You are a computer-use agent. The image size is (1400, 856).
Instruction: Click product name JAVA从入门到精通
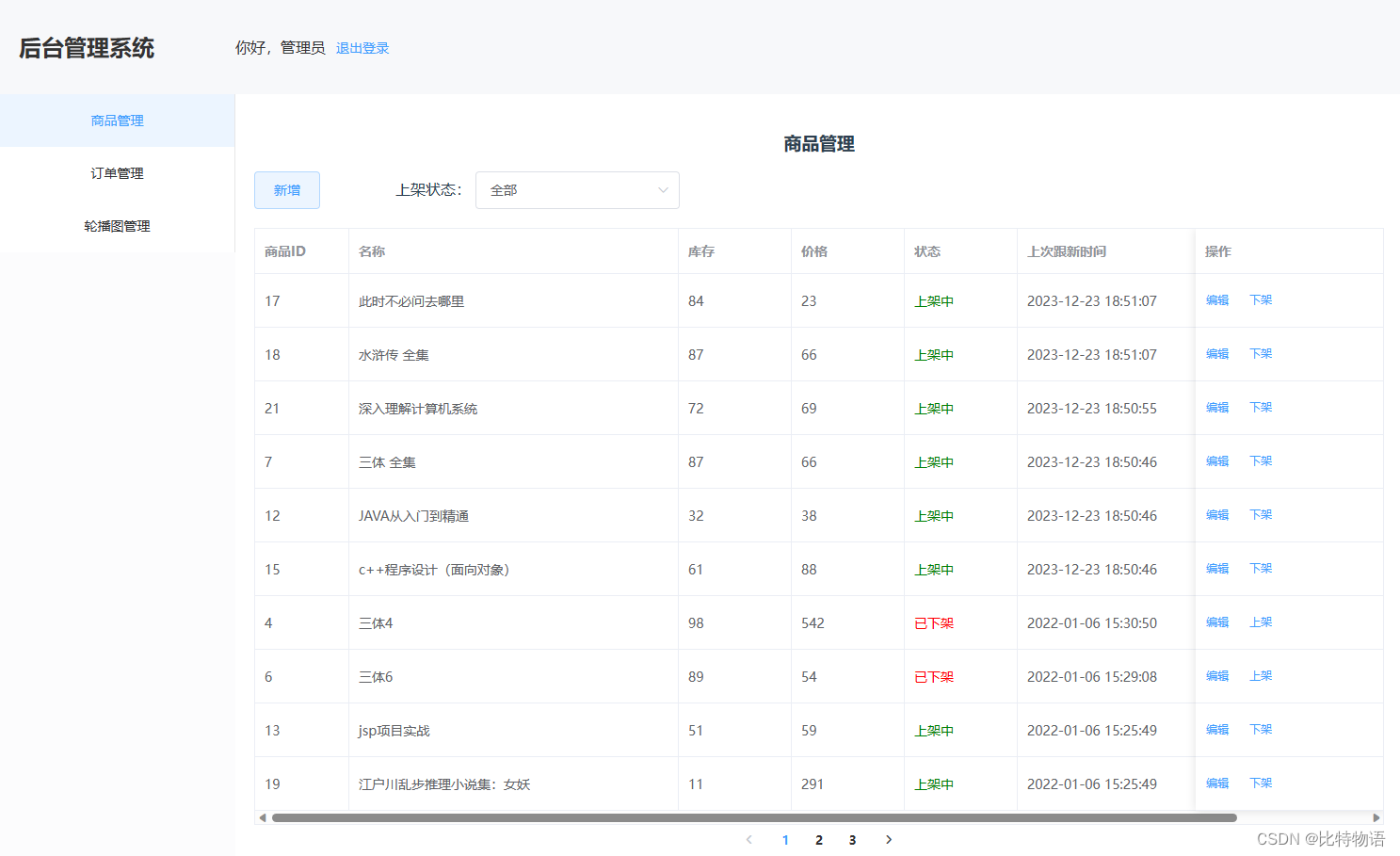pyautogui.click(x=413, y=516)
